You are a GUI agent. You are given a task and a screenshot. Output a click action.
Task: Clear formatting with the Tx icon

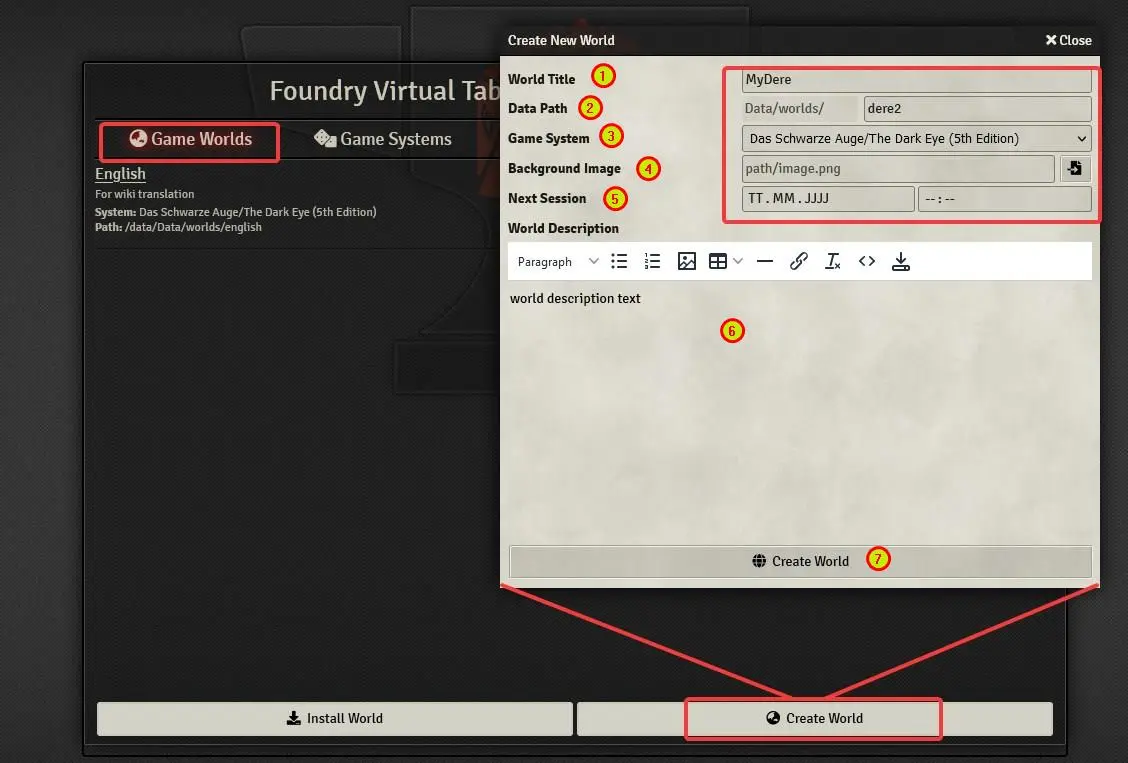(832, 261)
